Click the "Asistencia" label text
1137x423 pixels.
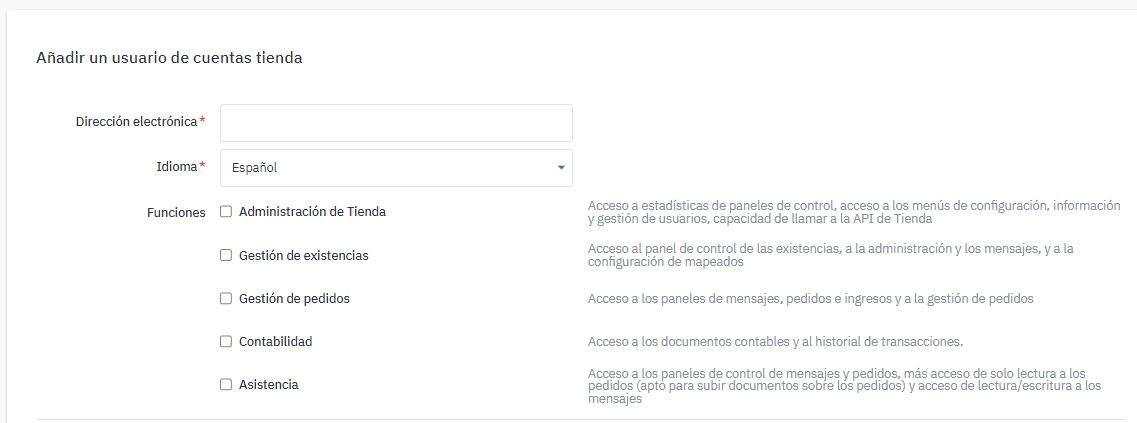[x=268, y=385]
